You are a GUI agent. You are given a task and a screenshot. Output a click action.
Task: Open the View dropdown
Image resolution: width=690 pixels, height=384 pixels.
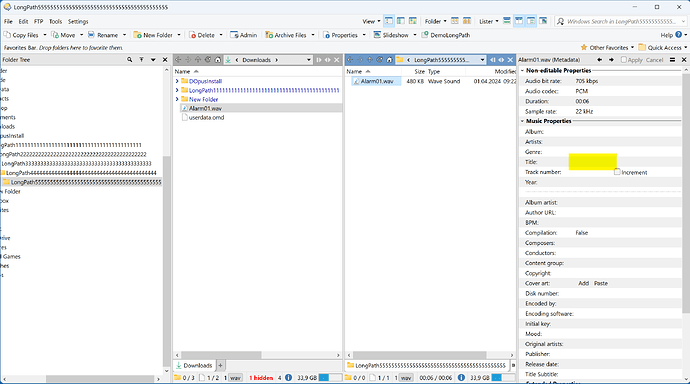[371, 21]
